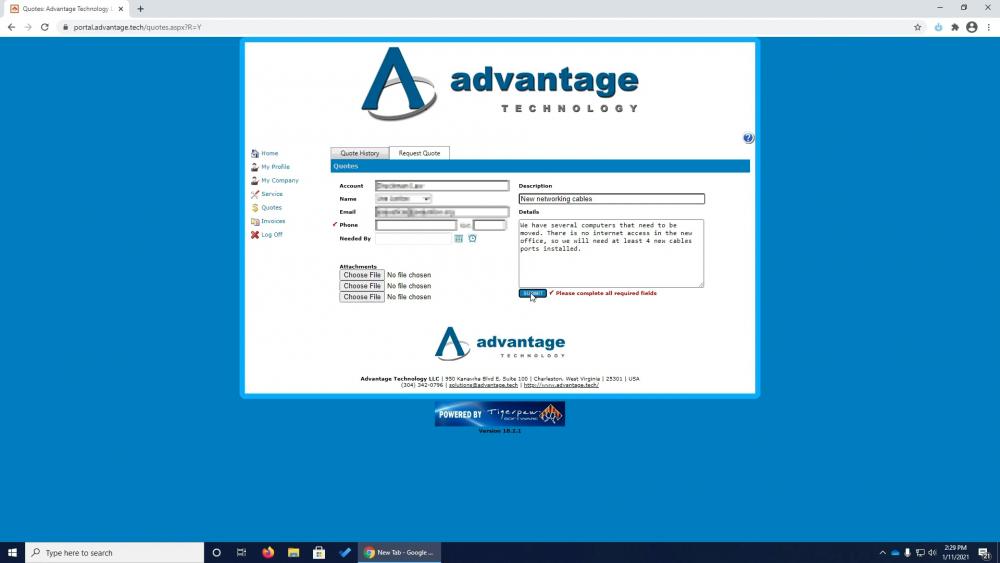Open My Company in sidebar
1000x563 pixels.
point(279,180)
